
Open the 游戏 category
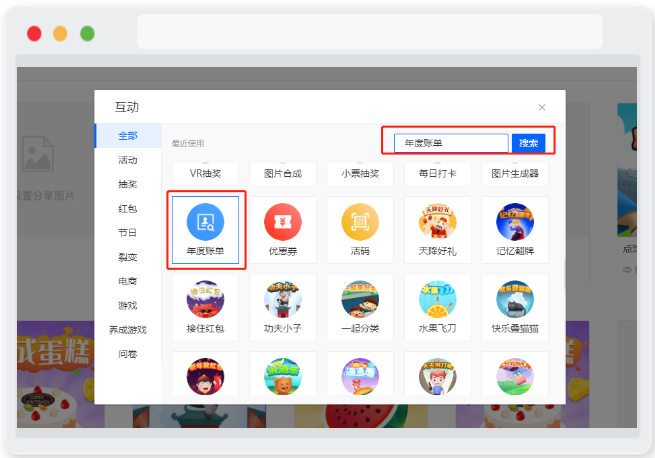click(128, 305)
